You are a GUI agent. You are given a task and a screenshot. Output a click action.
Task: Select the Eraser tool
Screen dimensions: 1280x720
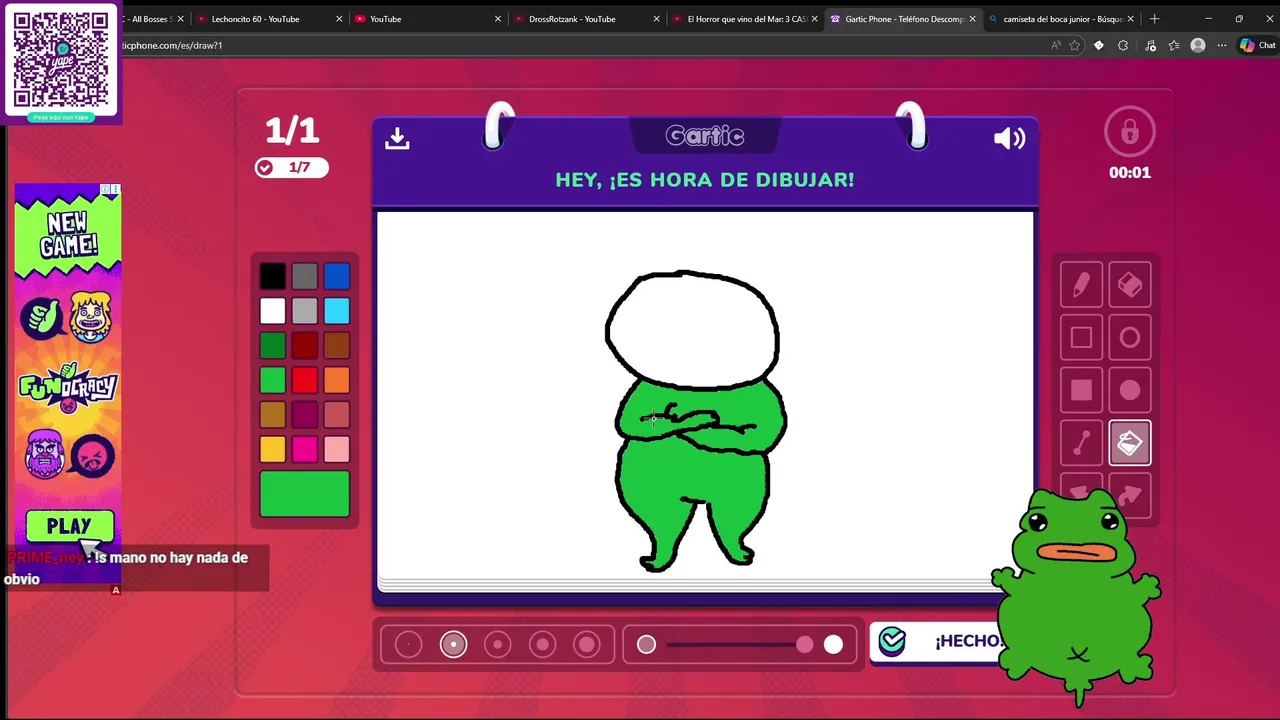coord(1130,285)
